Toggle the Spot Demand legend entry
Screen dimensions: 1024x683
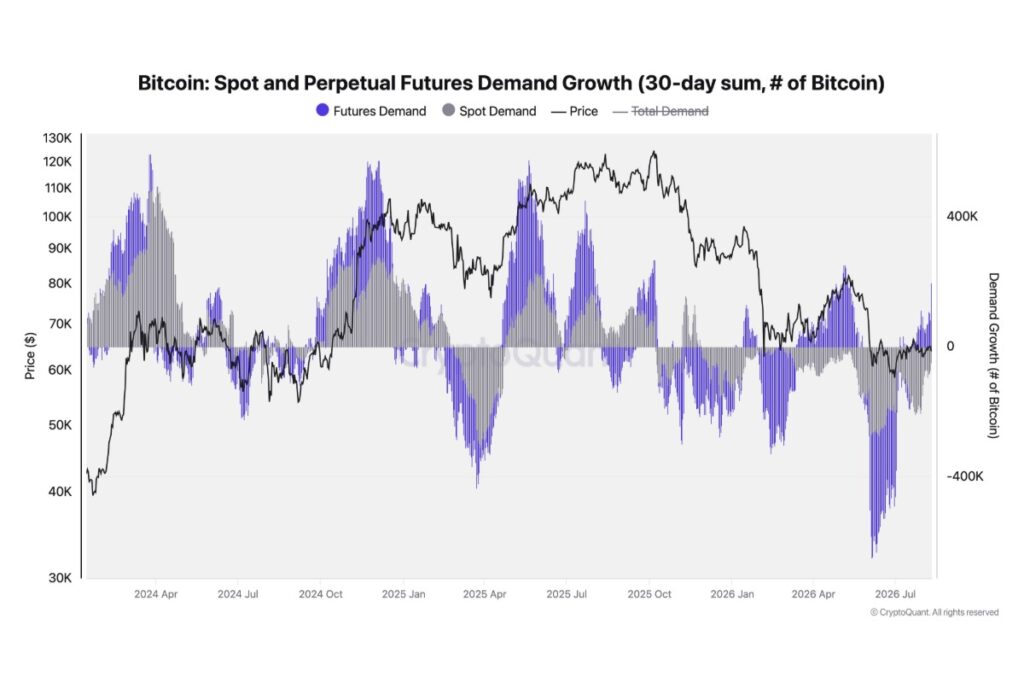pyautogui.click(x=489, y=111)
